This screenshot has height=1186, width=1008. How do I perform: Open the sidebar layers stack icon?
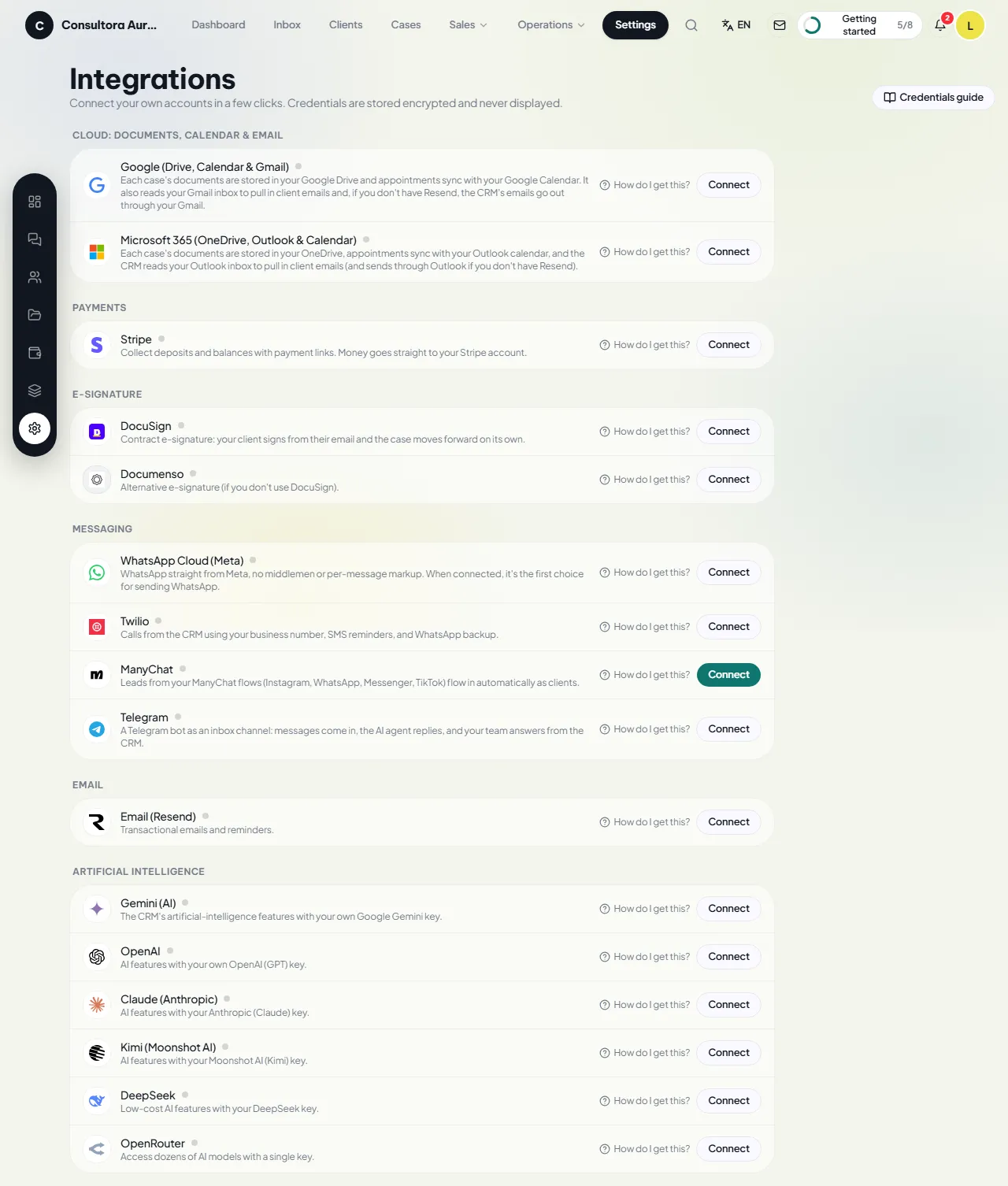pos(35,391)
